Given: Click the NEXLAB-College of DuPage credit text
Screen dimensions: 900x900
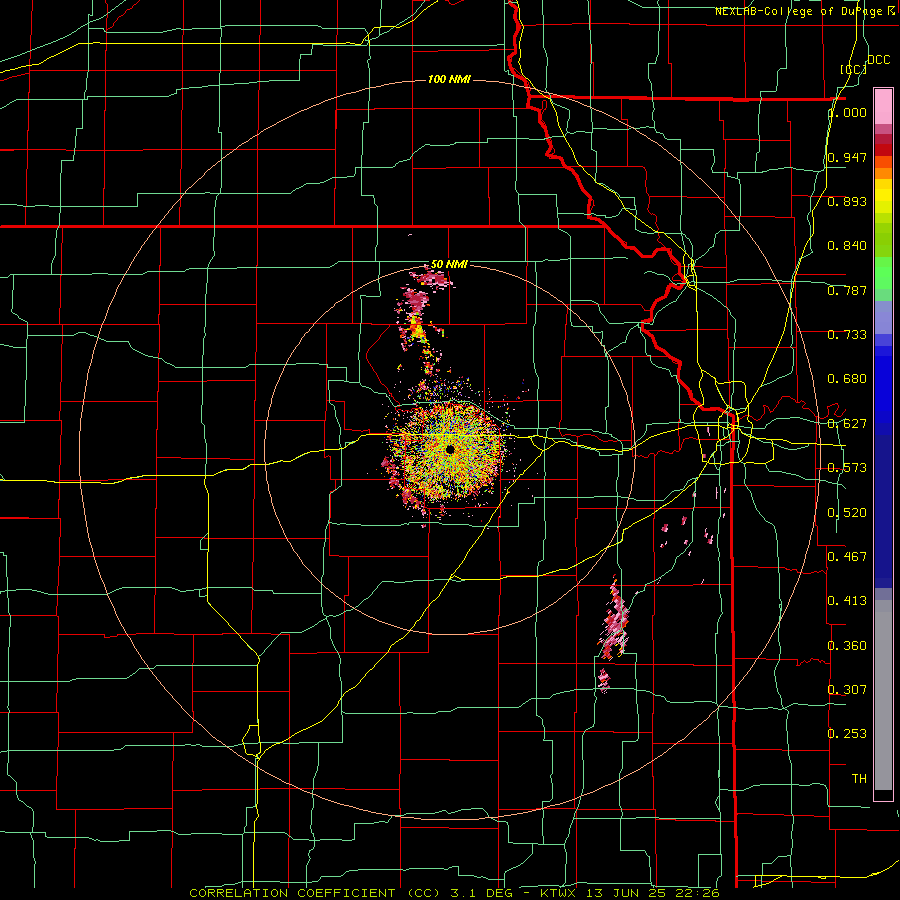Looking at the screenshot, I should 804,11.
